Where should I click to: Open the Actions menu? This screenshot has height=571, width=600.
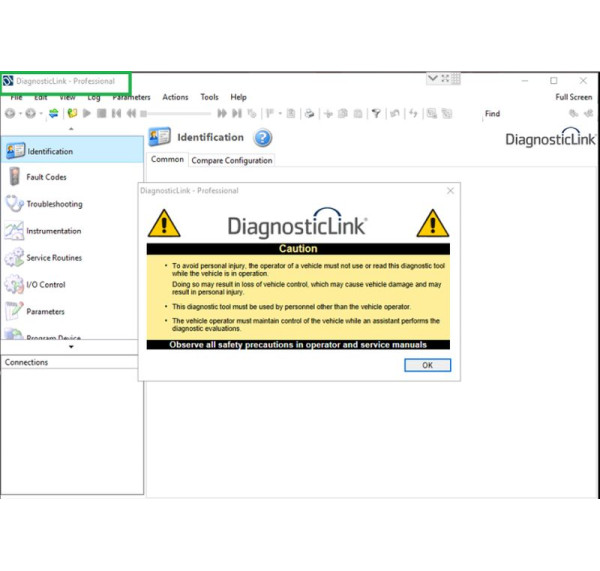(175, 97)
